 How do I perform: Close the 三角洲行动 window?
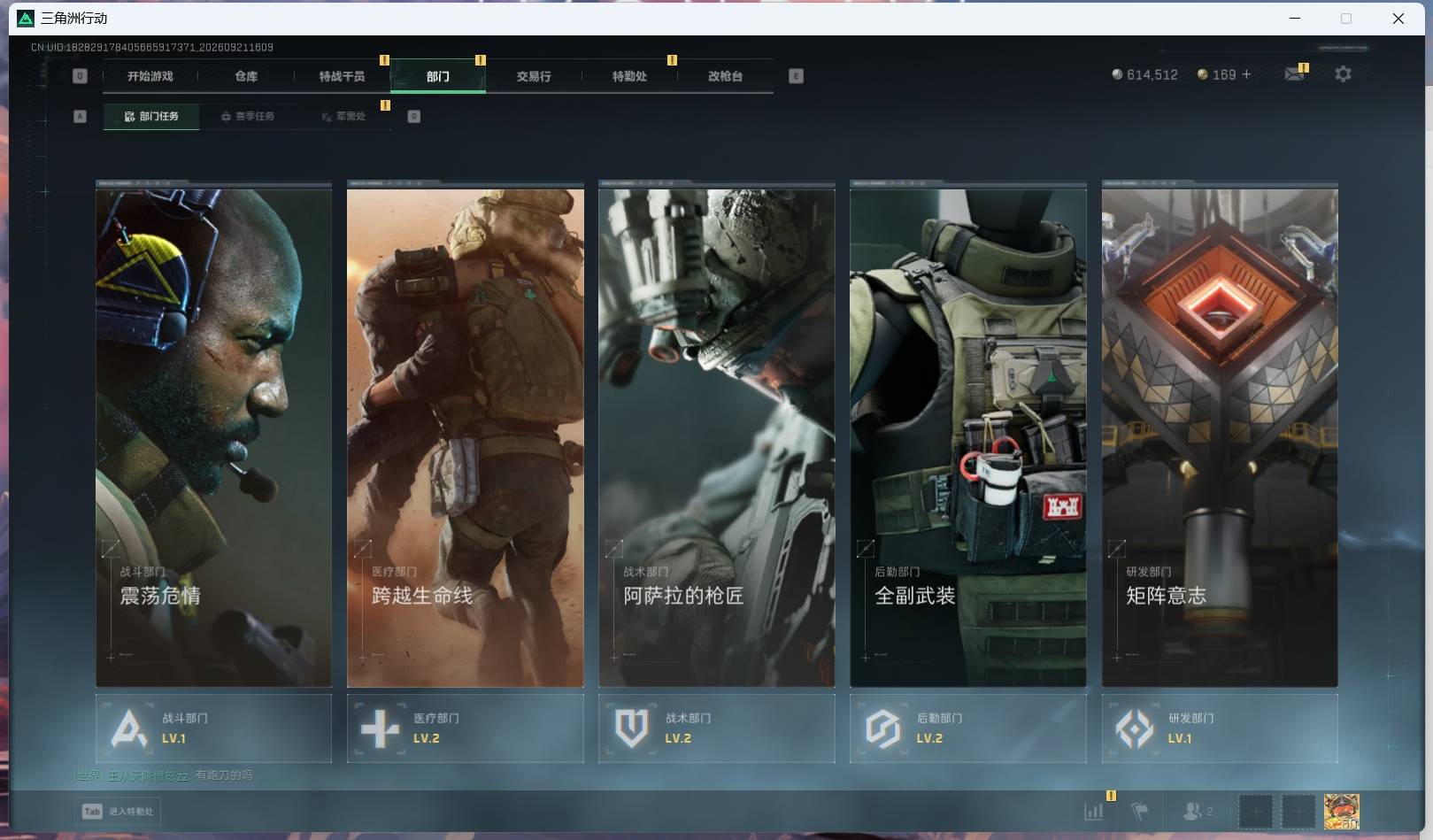[1398, 18]
